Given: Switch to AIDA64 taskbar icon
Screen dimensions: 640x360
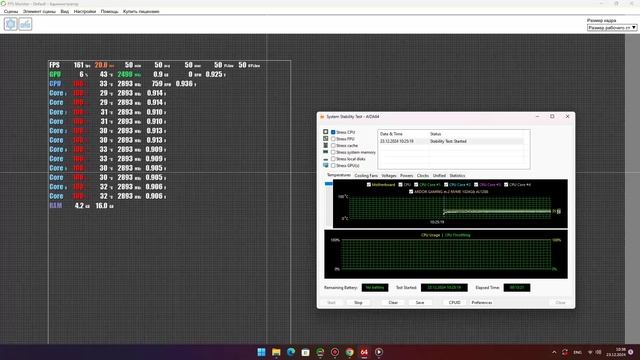Looking at the screenshot, I should point(364,352).
